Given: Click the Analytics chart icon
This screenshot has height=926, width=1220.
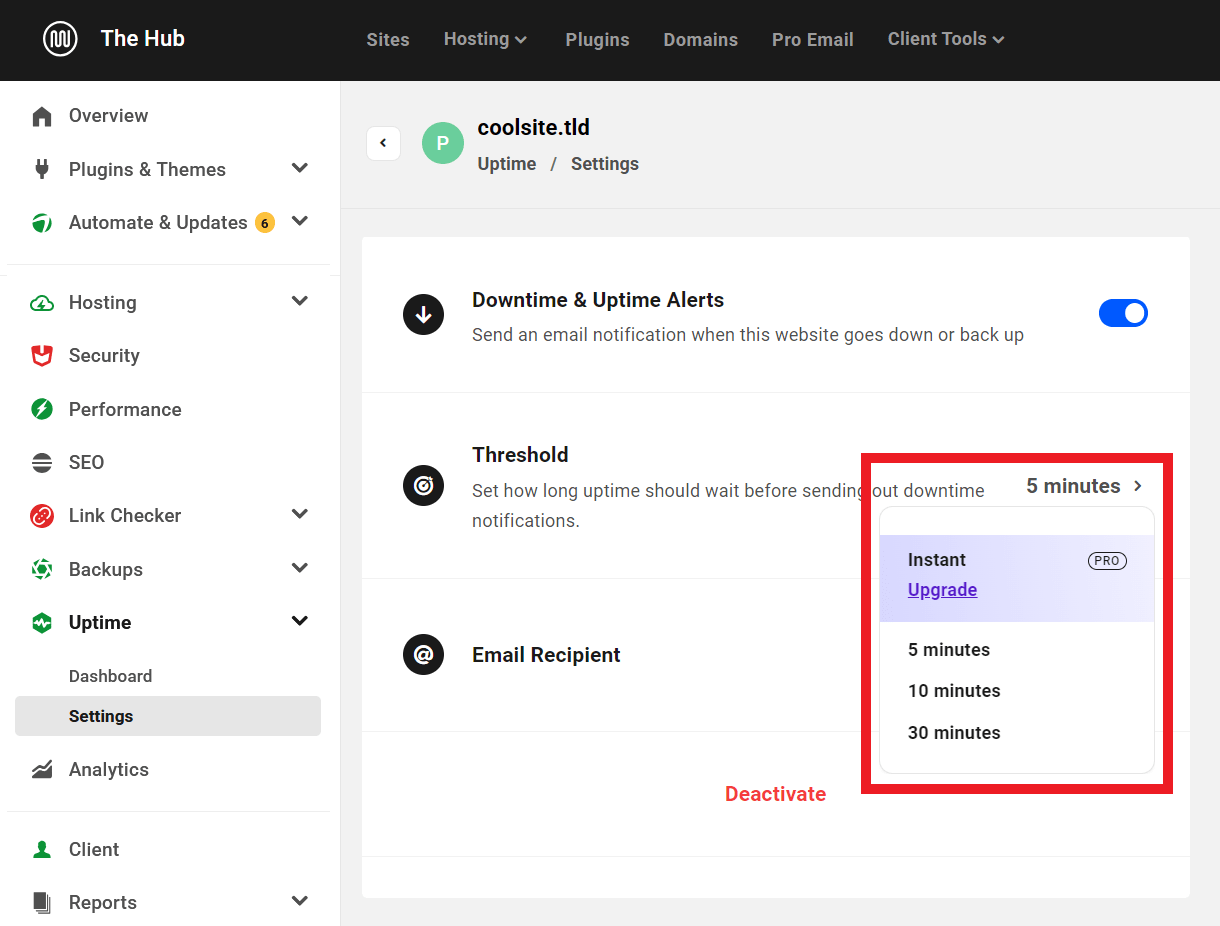Looking at the screenshot, I should click(42, 769).
